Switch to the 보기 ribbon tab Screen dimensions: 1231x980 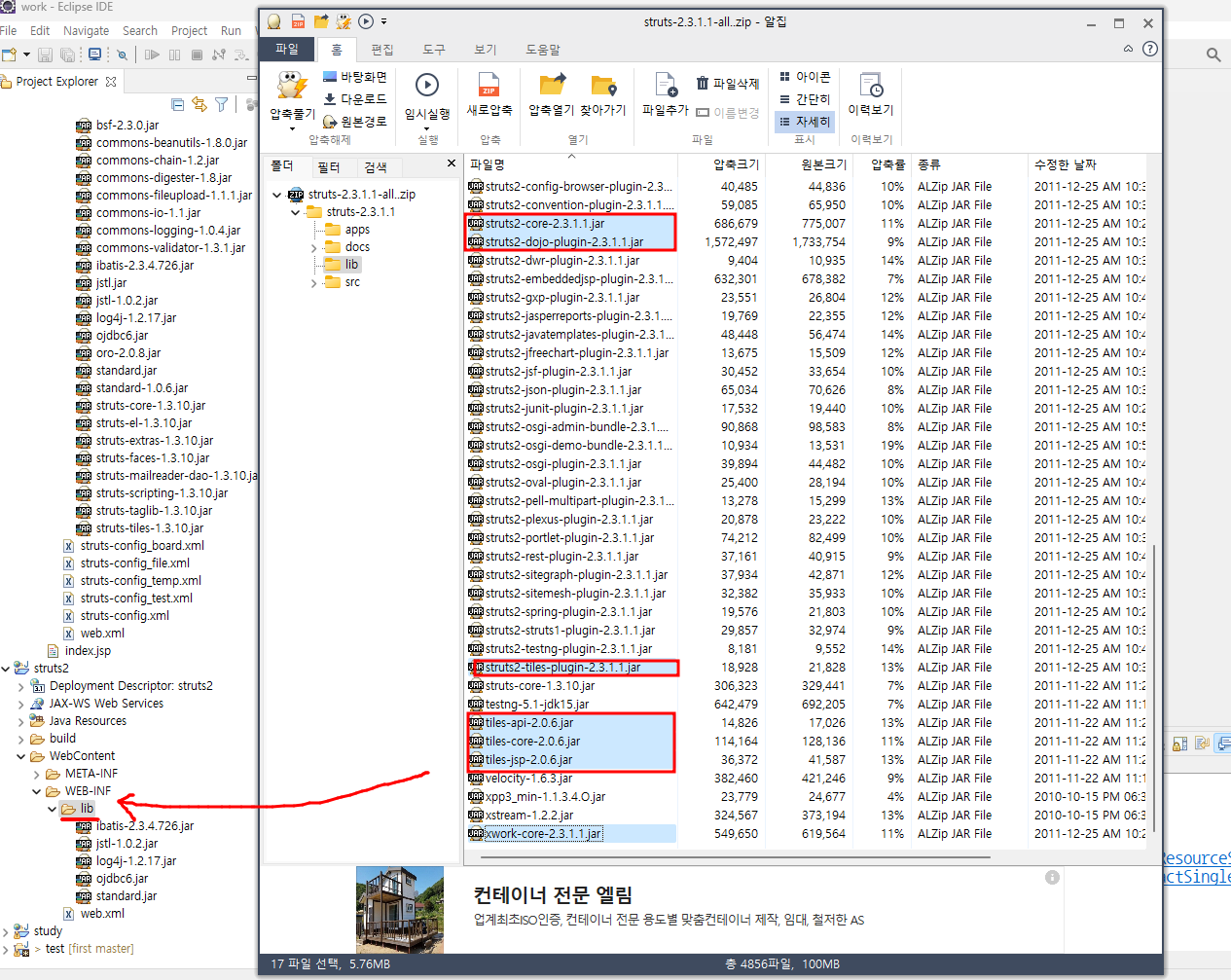pos(486,49)
